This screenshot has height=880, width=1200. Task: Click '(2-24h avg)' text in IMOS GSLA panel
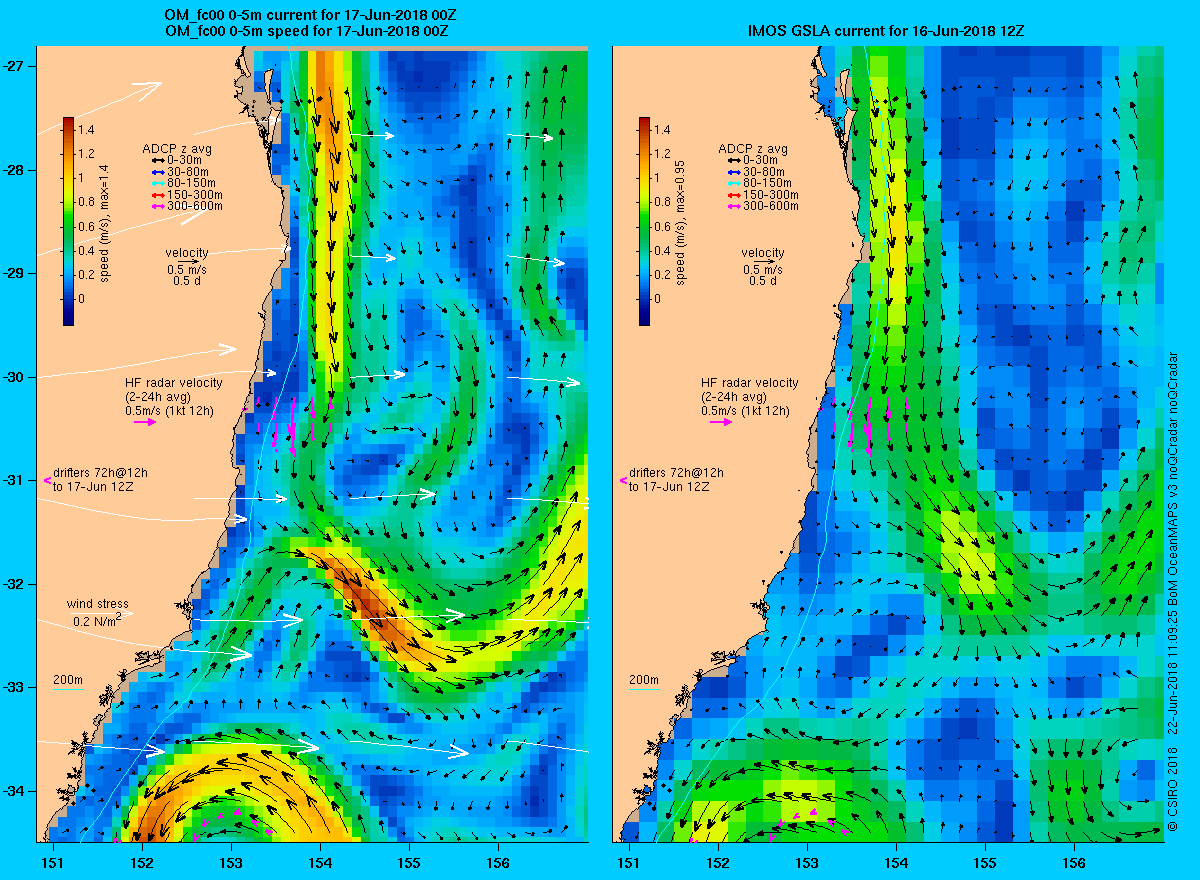[732, 397]
